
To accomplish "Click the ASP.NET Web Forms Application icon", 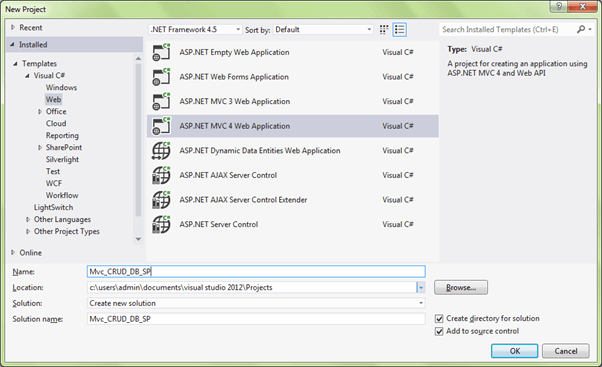I will pos(161,77).
